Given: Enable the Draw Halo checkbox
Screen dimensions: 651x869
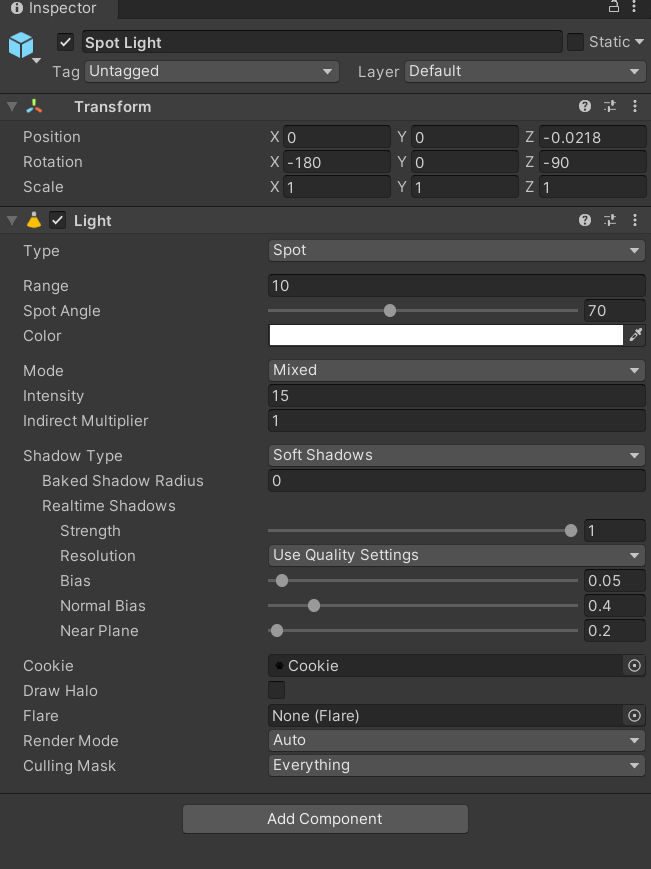Looking at the screenshot, I should coord(277,690).
